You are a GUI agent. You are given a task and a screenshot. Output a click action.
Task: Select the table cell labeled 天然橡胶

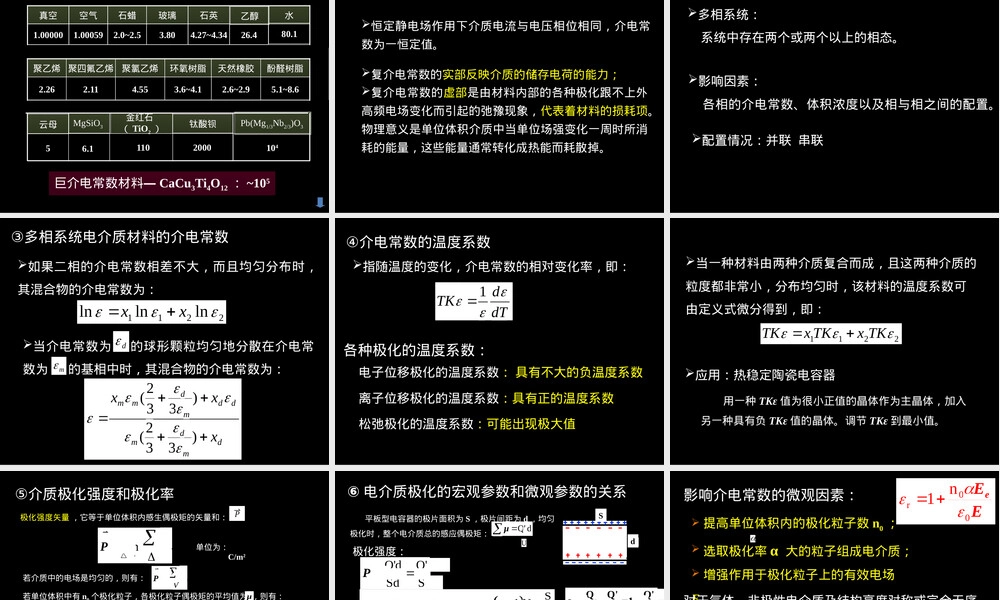coord(235,68)
